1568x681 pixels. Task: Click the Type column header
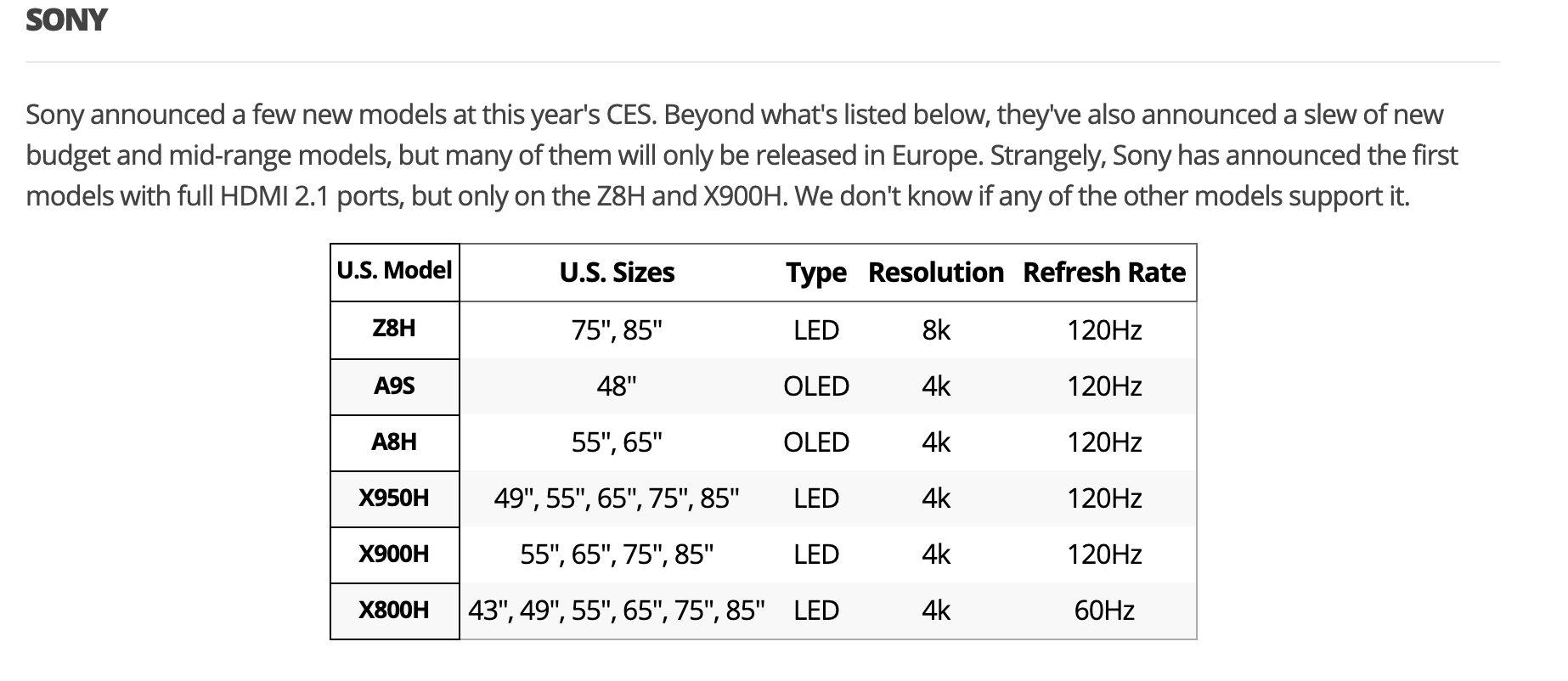[816, 273]
